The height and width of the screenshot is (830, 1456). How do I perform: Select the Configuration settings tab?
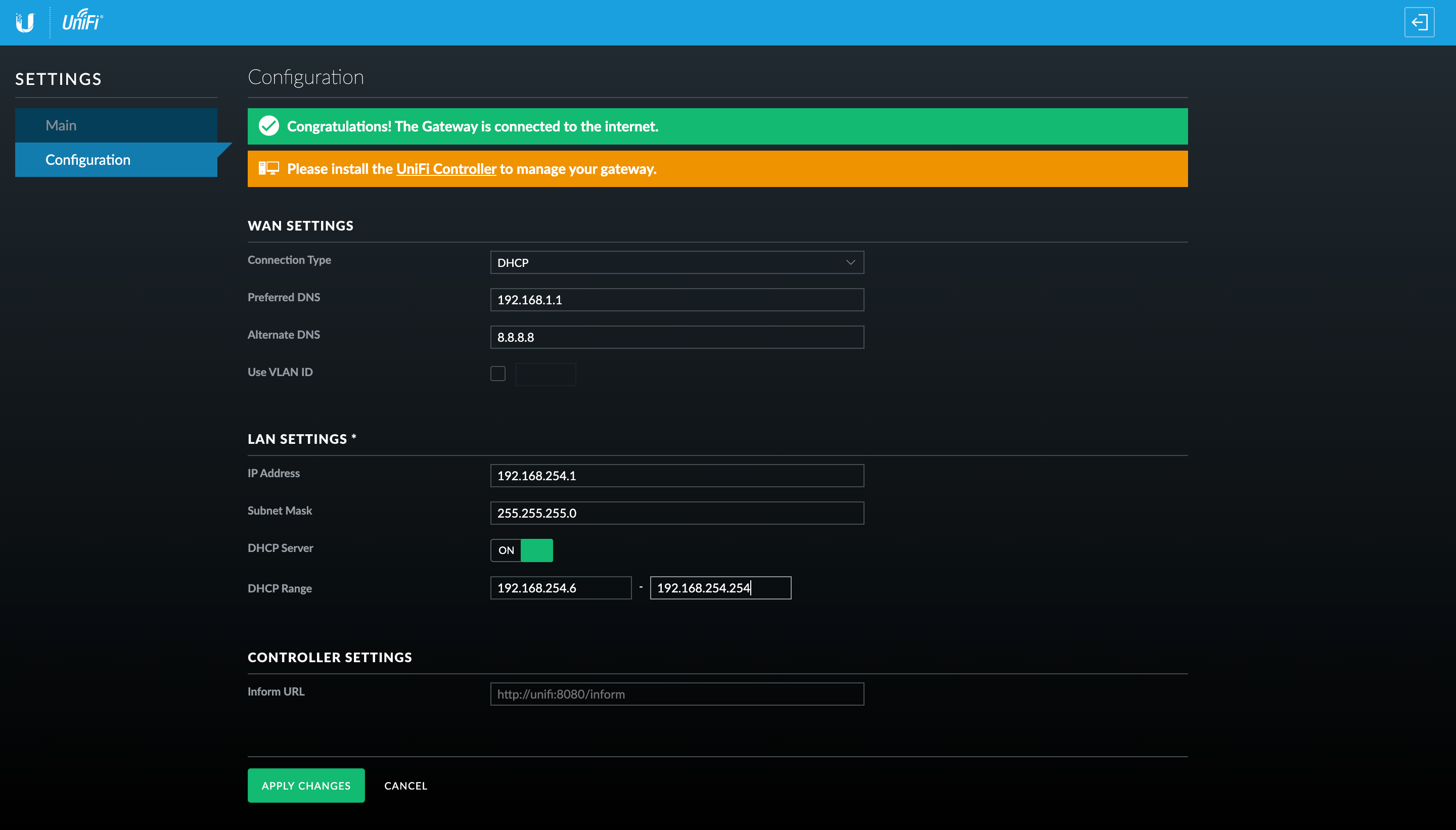click(116, 160)
